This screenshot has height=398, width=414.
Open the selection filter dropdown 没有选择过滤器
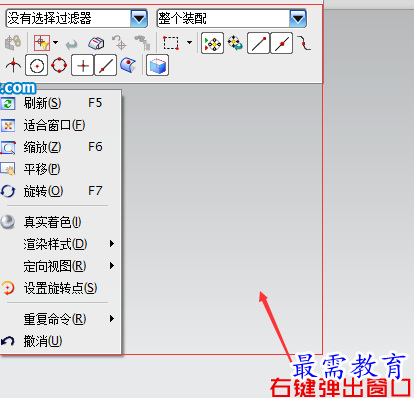pyautogui.click(x=76, y=18)
